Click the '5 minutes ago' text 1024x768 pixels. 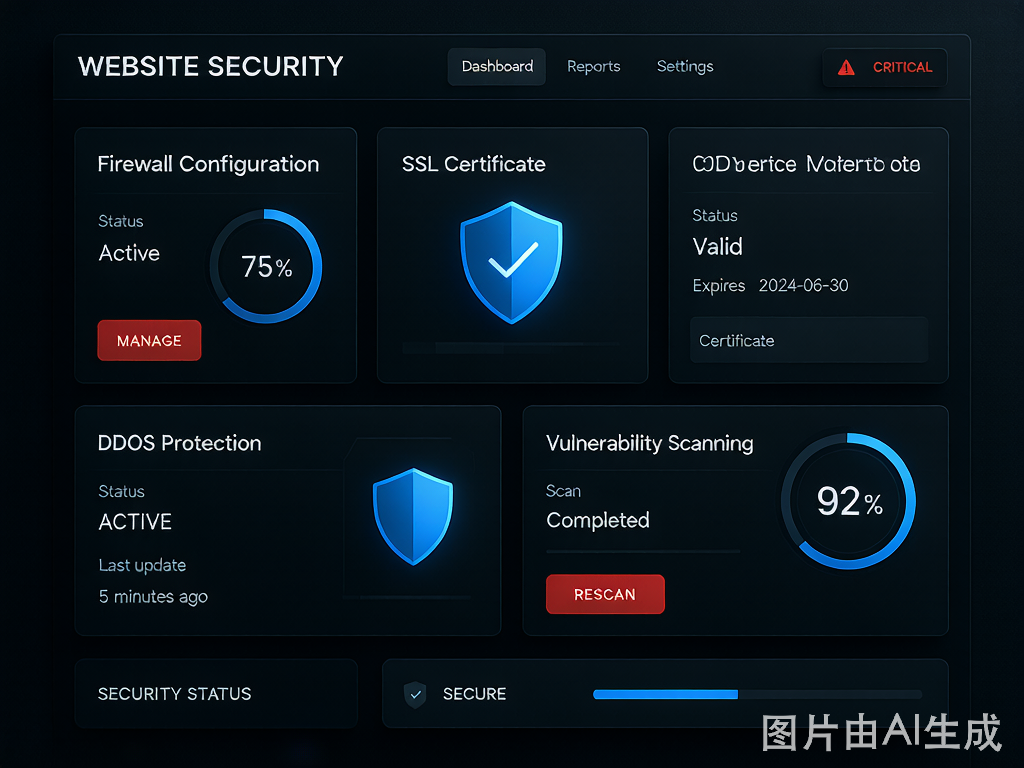tap(153, 597)
